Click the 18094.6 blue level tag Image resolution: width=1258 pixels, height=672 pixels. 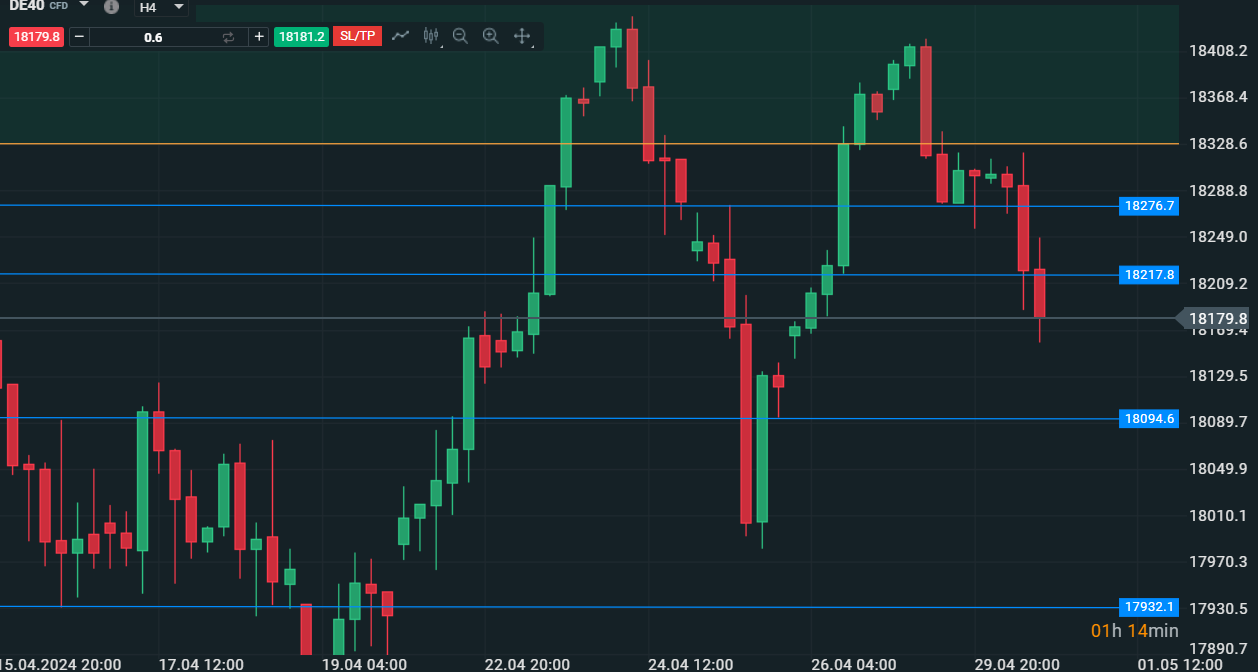(x=1149, y=419)
